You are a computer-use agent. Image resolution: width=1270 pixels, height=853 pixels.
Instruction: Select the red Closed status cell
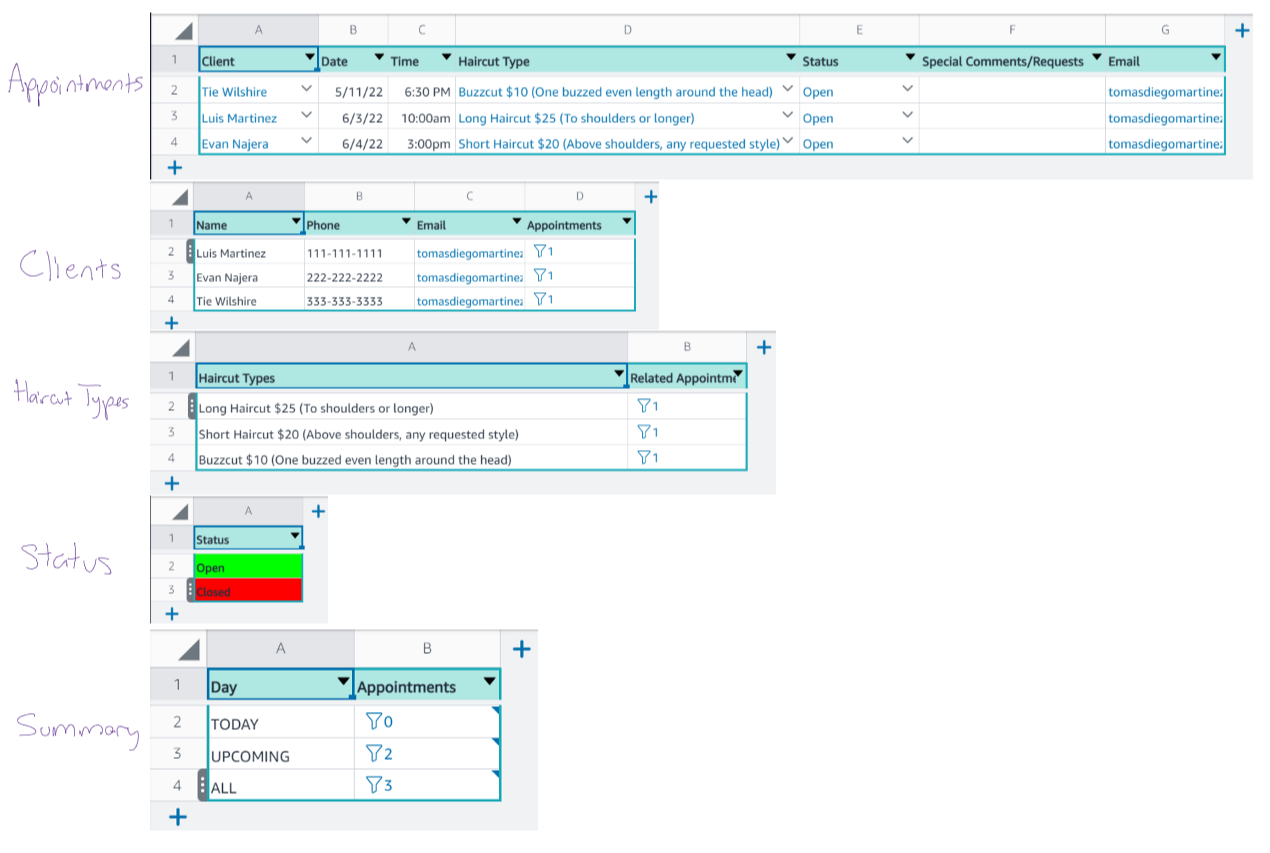click(248, 590)
